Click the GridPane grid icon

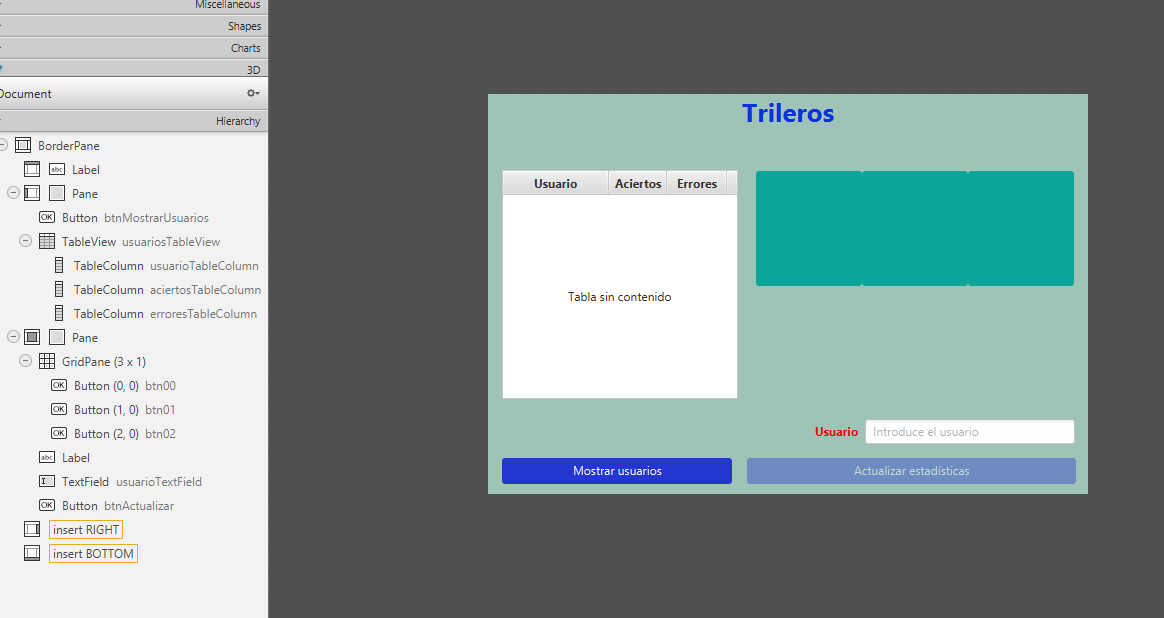tap(47, 361)
